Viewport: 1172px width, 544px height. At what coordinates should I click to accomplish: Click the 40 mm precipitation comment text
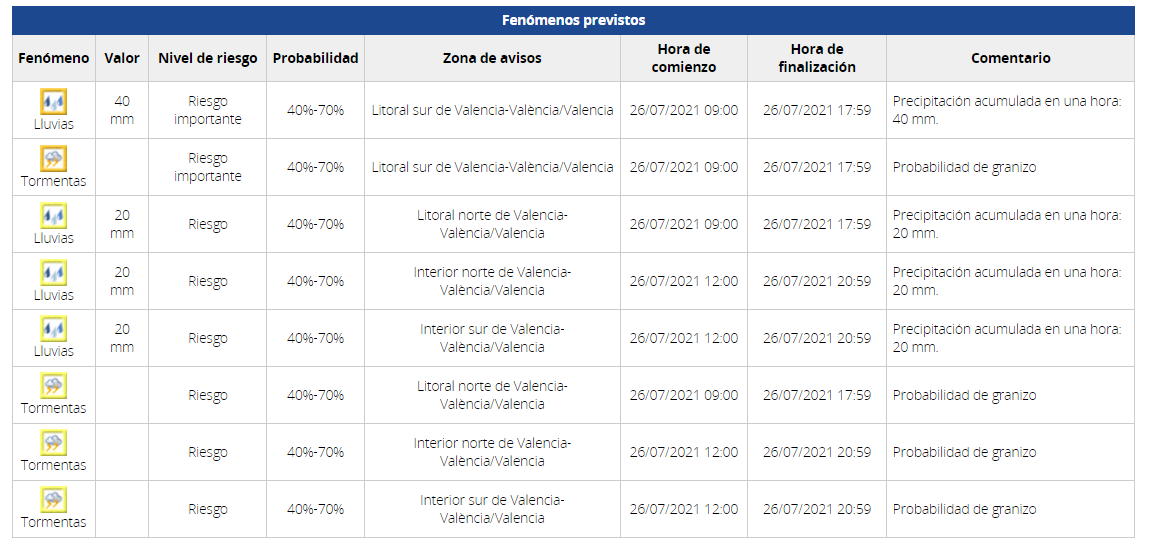pos(1007,110)
